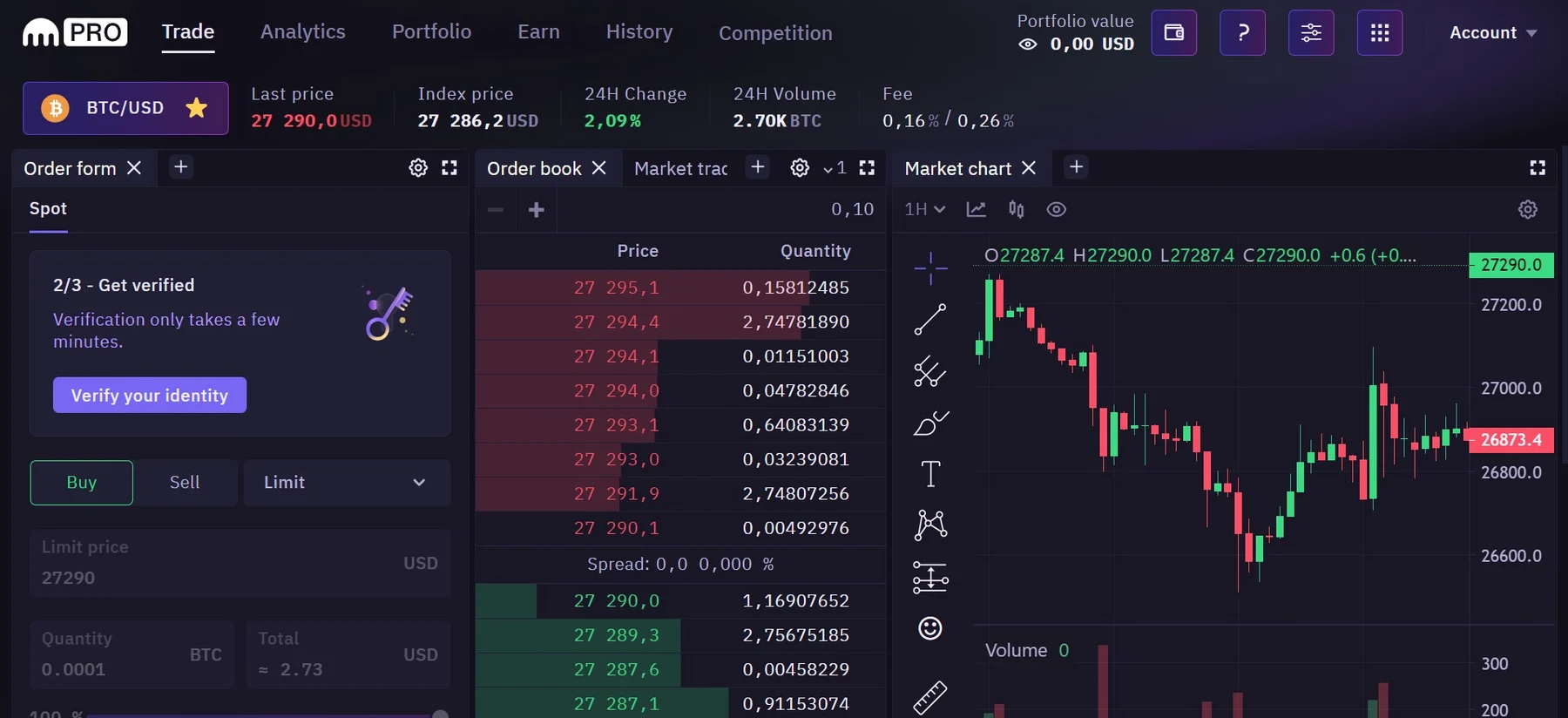This screenshot has height=718, width=1568.
Task: Change the candlestick chart type
Action: (1017, 209)
